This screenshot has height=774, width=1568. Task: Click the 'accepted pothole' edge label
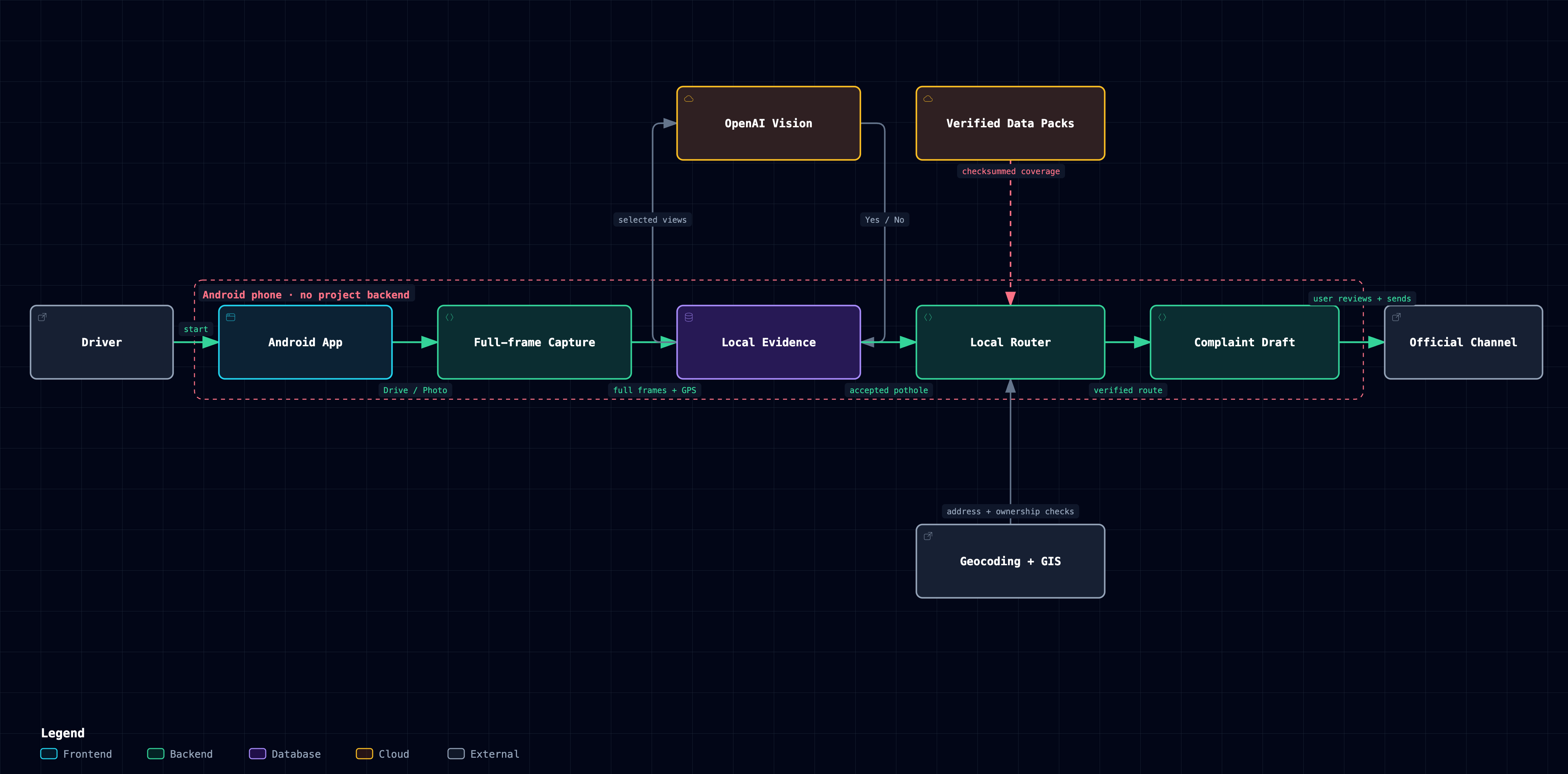[889, 390]
